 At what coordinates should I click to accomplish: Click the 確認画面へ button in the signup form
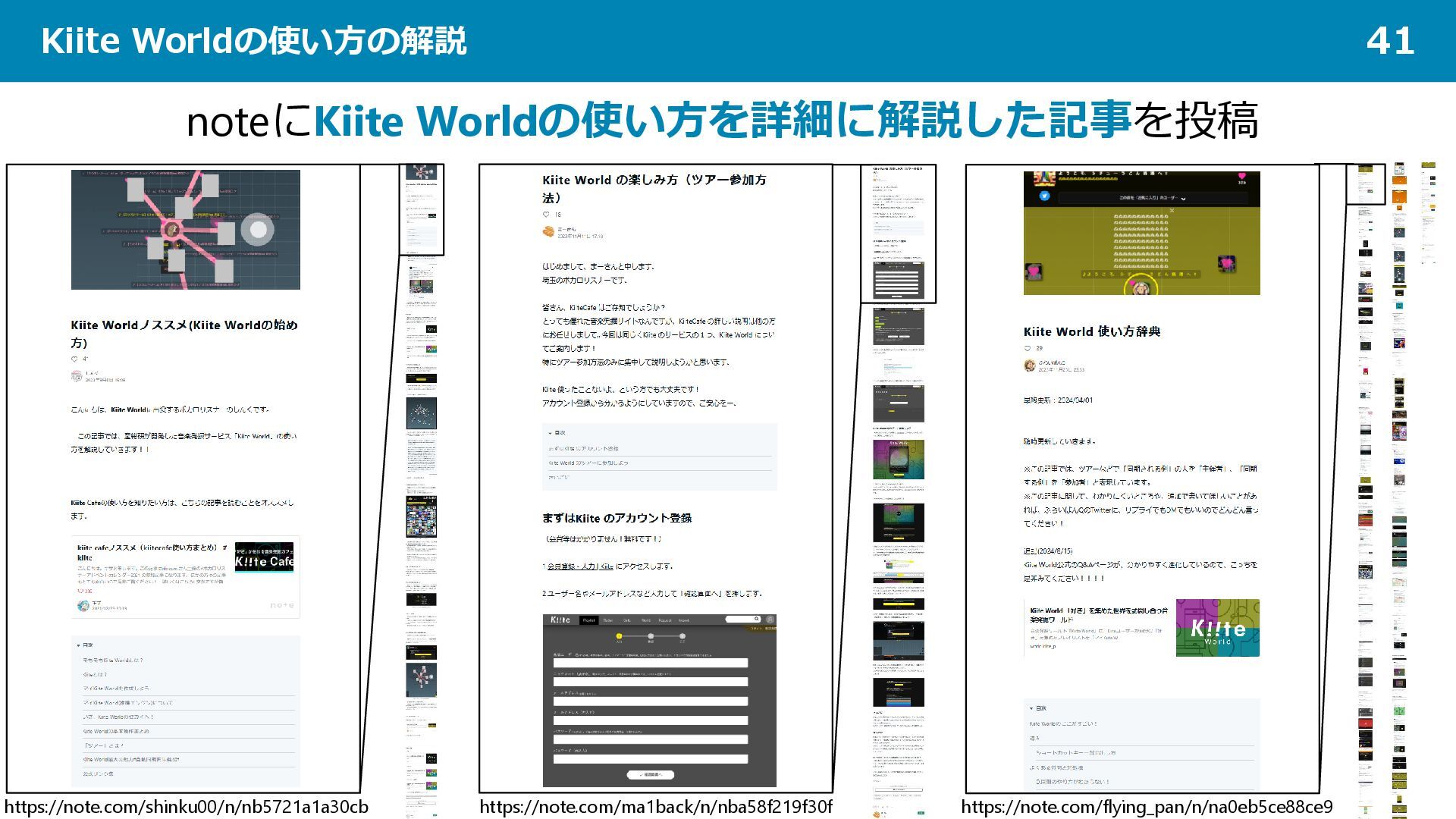650,774
